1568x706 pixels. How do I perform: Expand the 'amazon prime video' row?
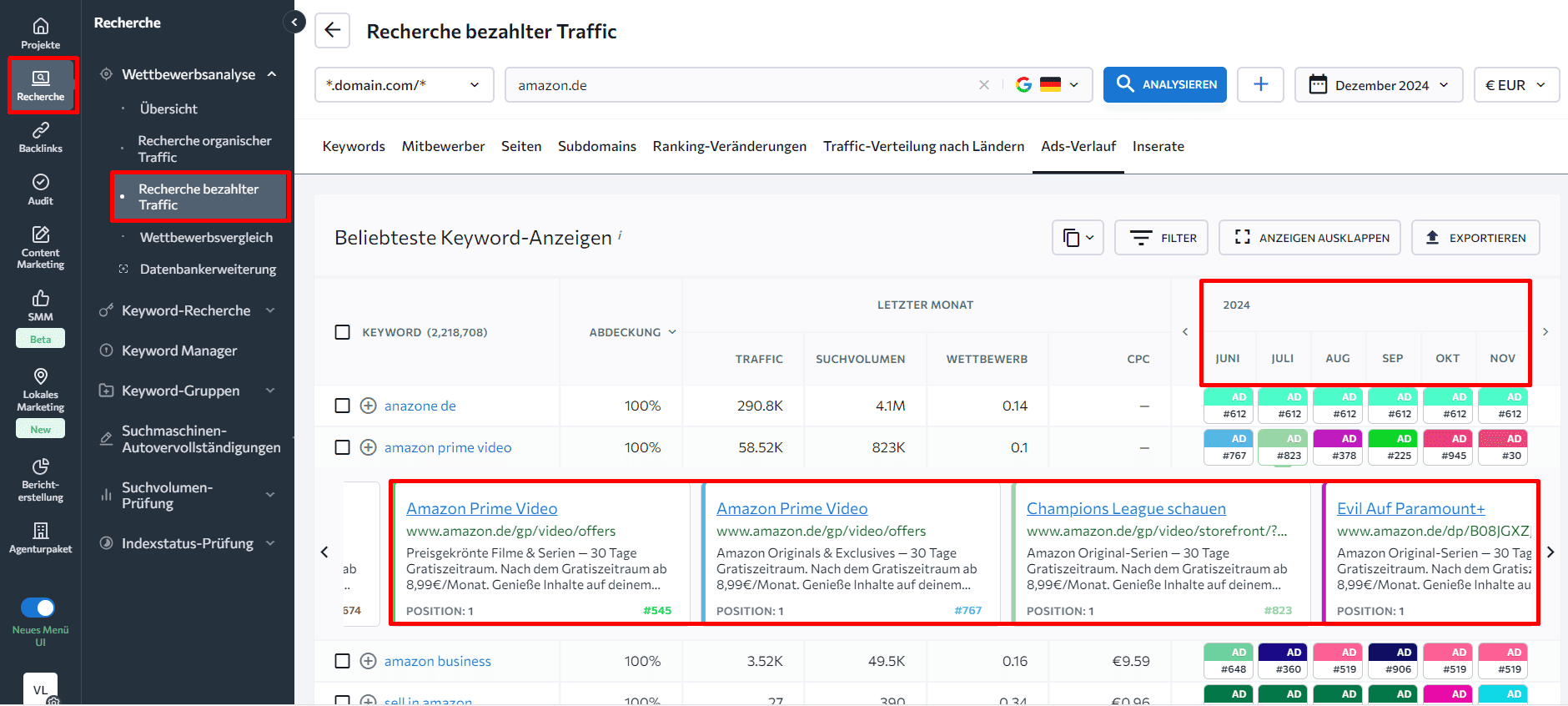click(x=368, y=447)
